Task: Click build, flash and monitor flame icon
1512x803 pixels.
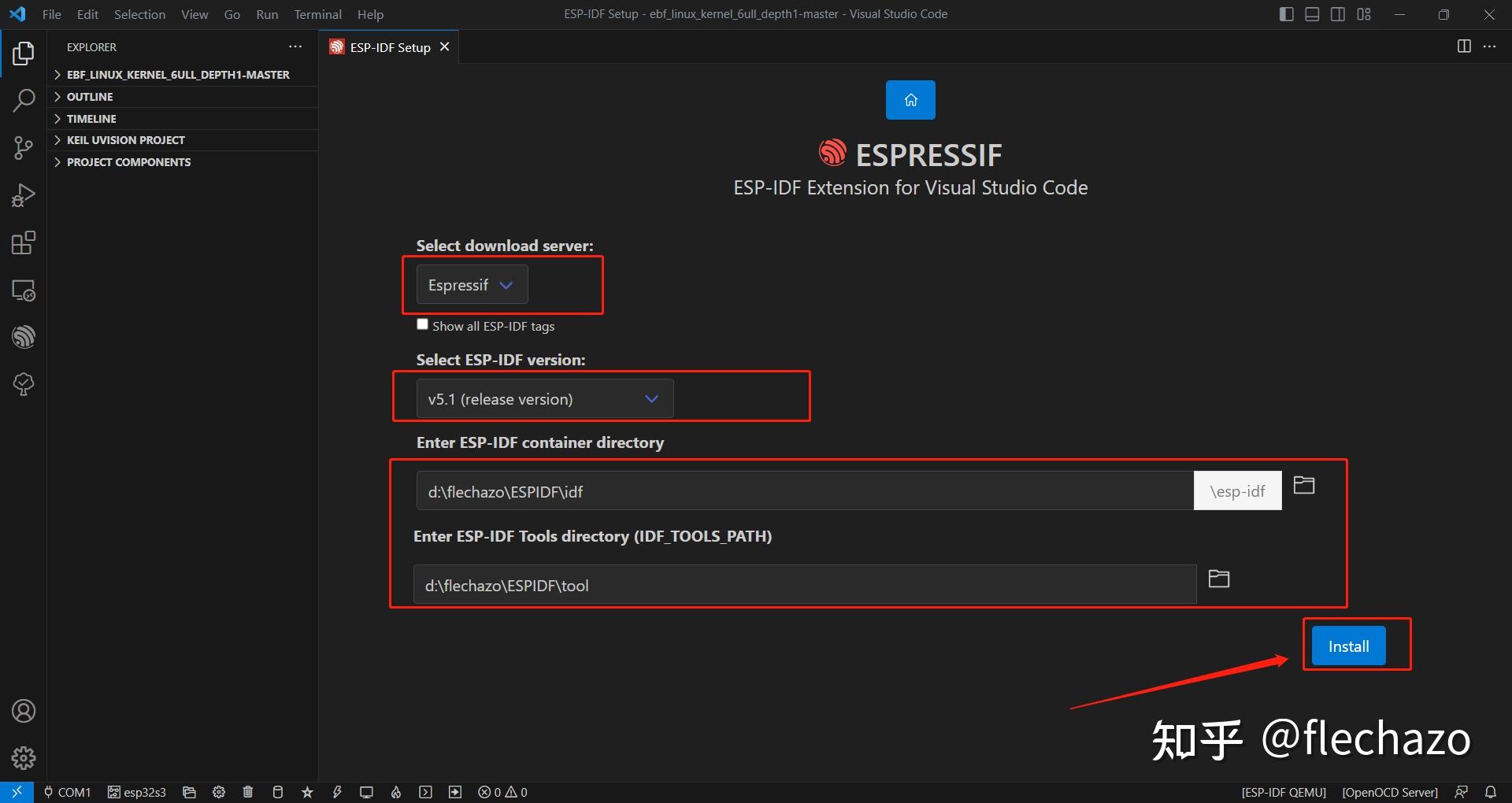Action: point(396,792)
